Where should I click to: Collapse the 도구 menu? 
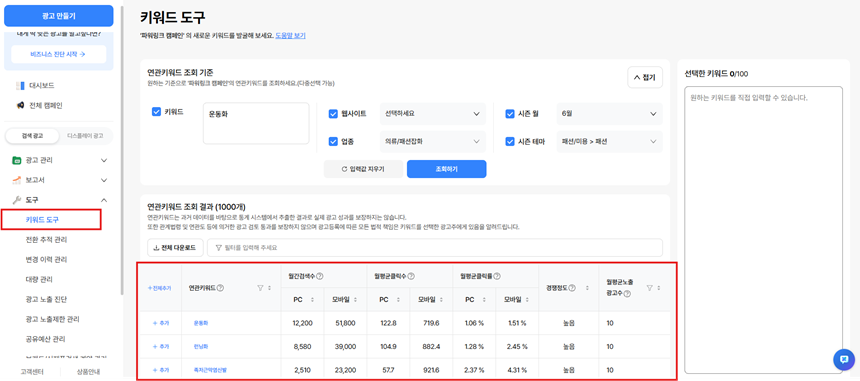[x=104, y=200]
